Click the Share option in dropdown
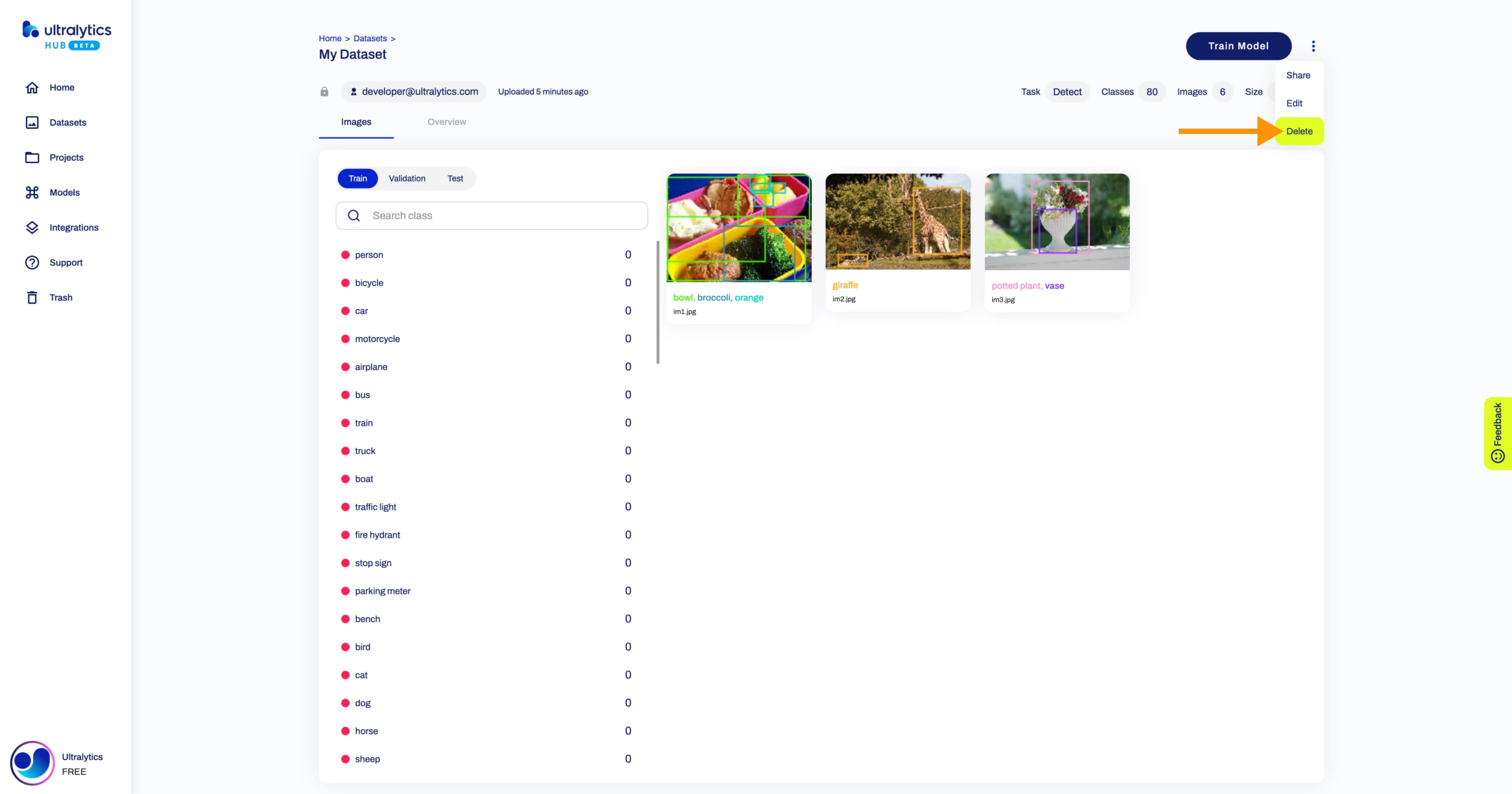 click(x=1299, y=75)
